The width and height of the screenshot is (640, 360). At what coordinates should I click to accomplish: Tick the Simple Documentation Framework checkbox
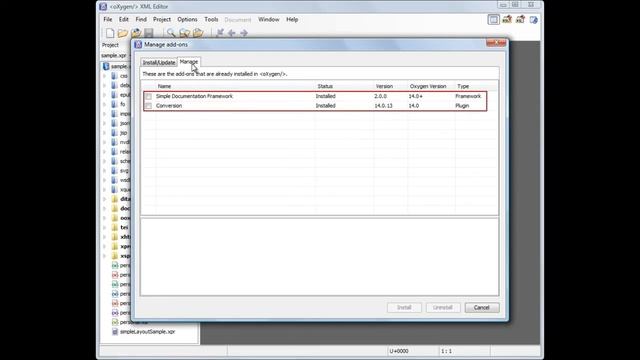click(149, 96)
